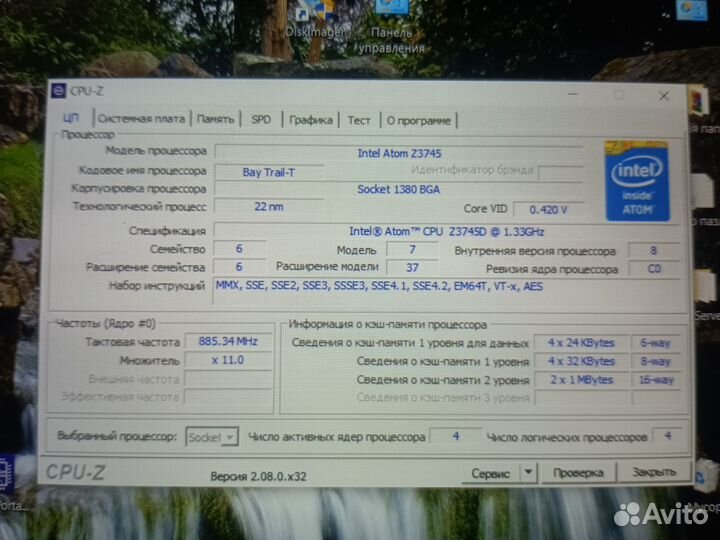Click the Bay Trail-T codename value
The width and height of the screenshot is (720, 540).
point(269,172)
